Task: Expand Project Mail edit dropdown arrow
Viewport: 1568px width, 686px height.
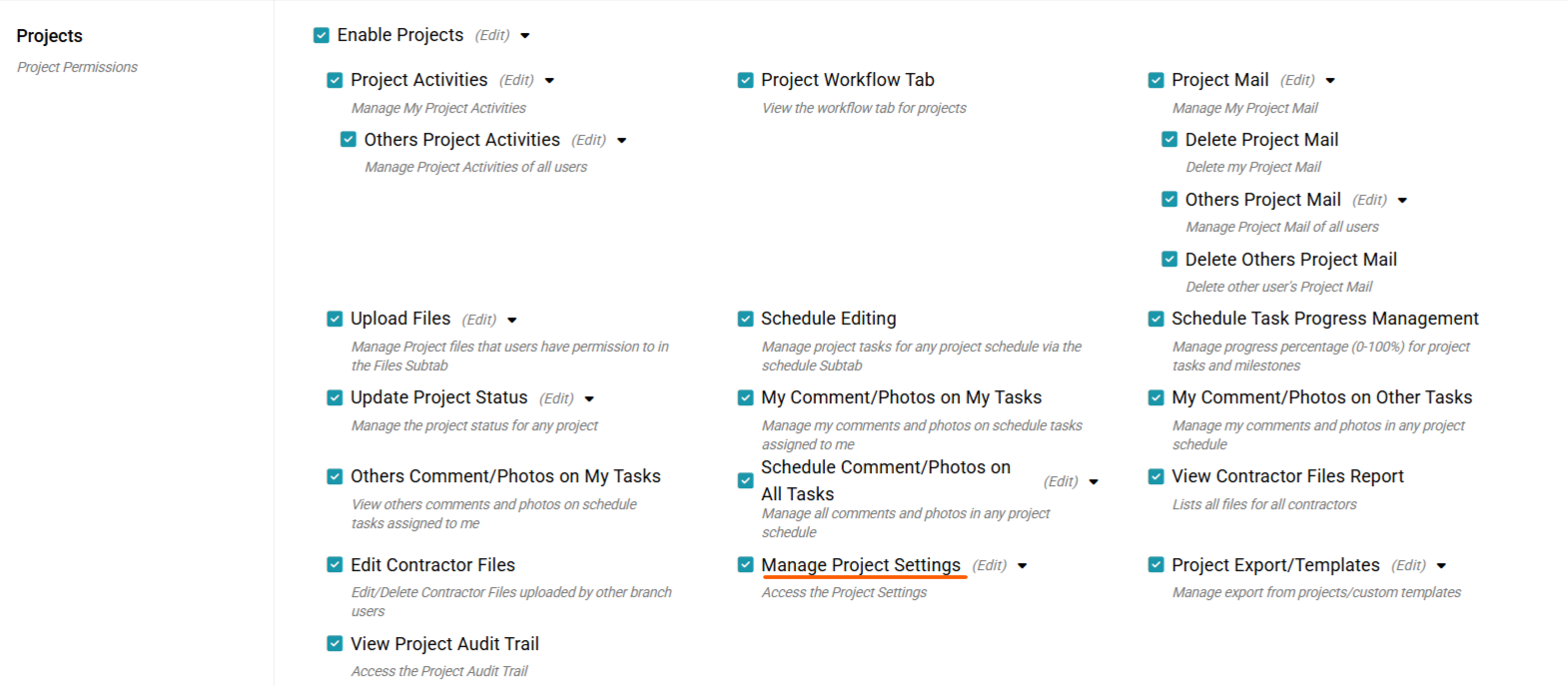Action: pyautogui.click(x=1330, y=81)
